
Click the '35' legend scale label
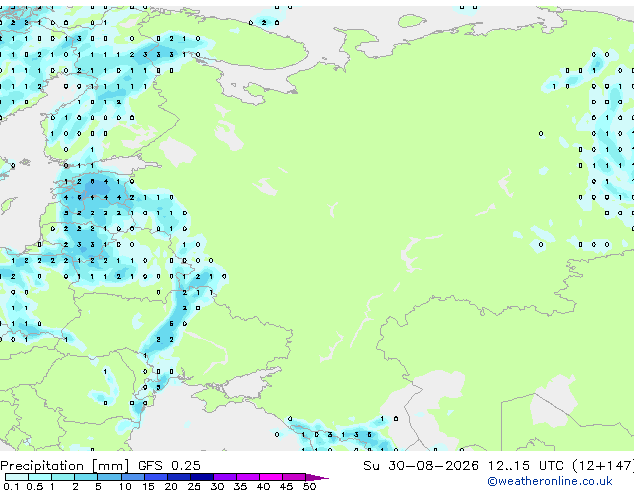[240, 486]
